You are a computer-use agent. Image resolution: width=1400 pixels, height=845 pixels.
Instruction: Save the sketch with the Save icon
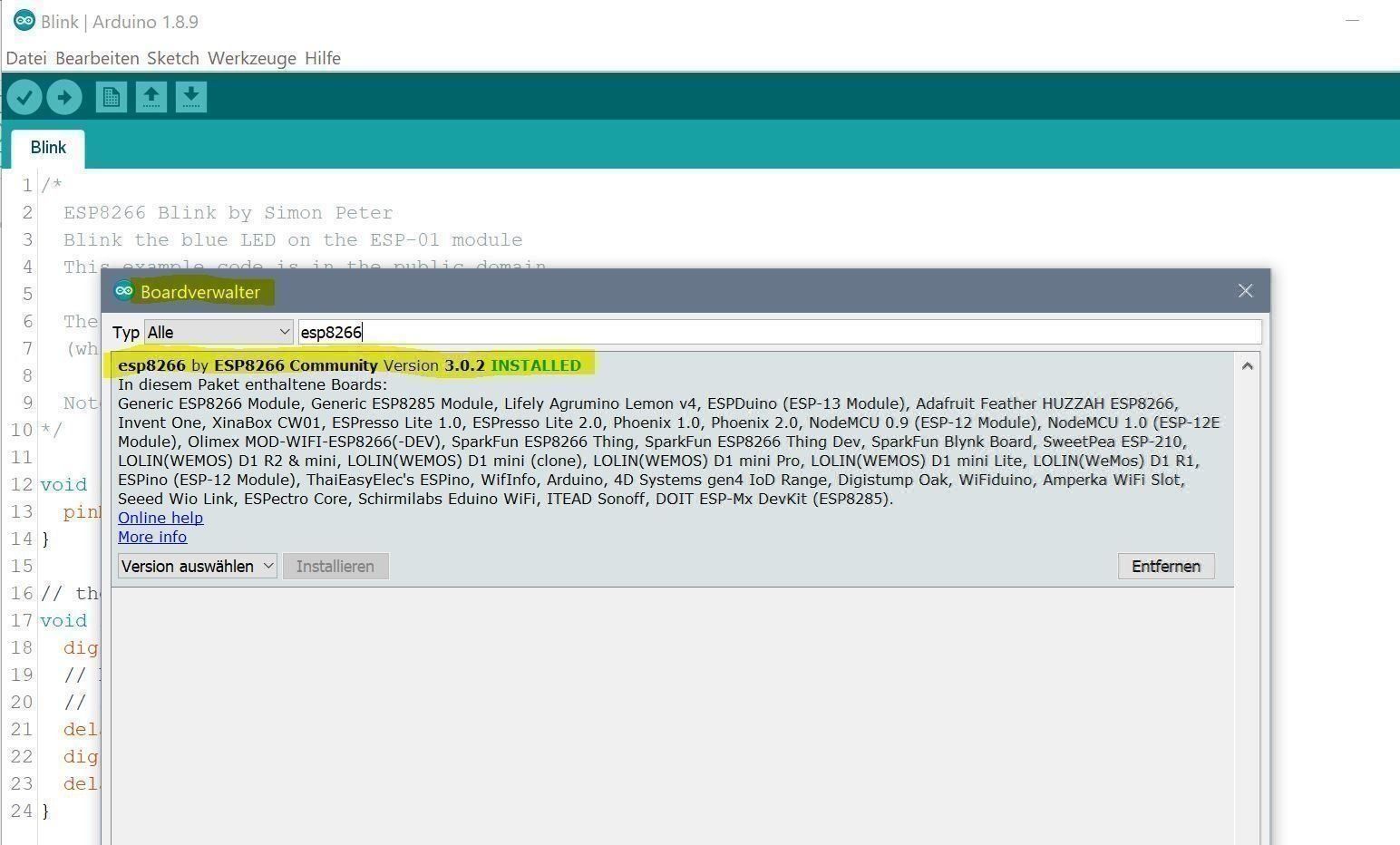(x=191, y=97)
